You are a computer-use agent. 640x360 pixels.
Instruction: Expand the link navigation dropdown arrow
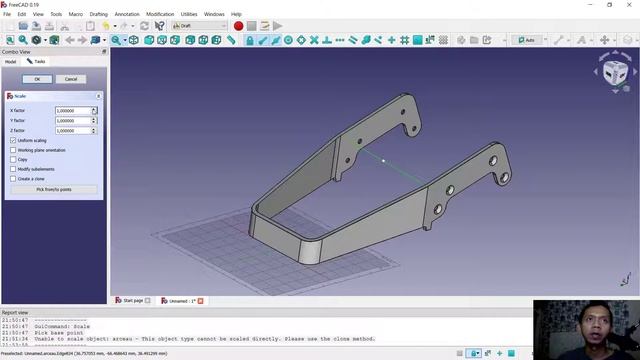click(x=104, y=40)
